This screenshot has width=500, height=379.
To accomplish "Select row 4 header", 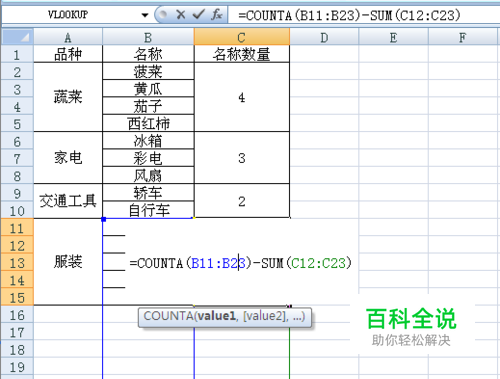I will pos(17,106).
